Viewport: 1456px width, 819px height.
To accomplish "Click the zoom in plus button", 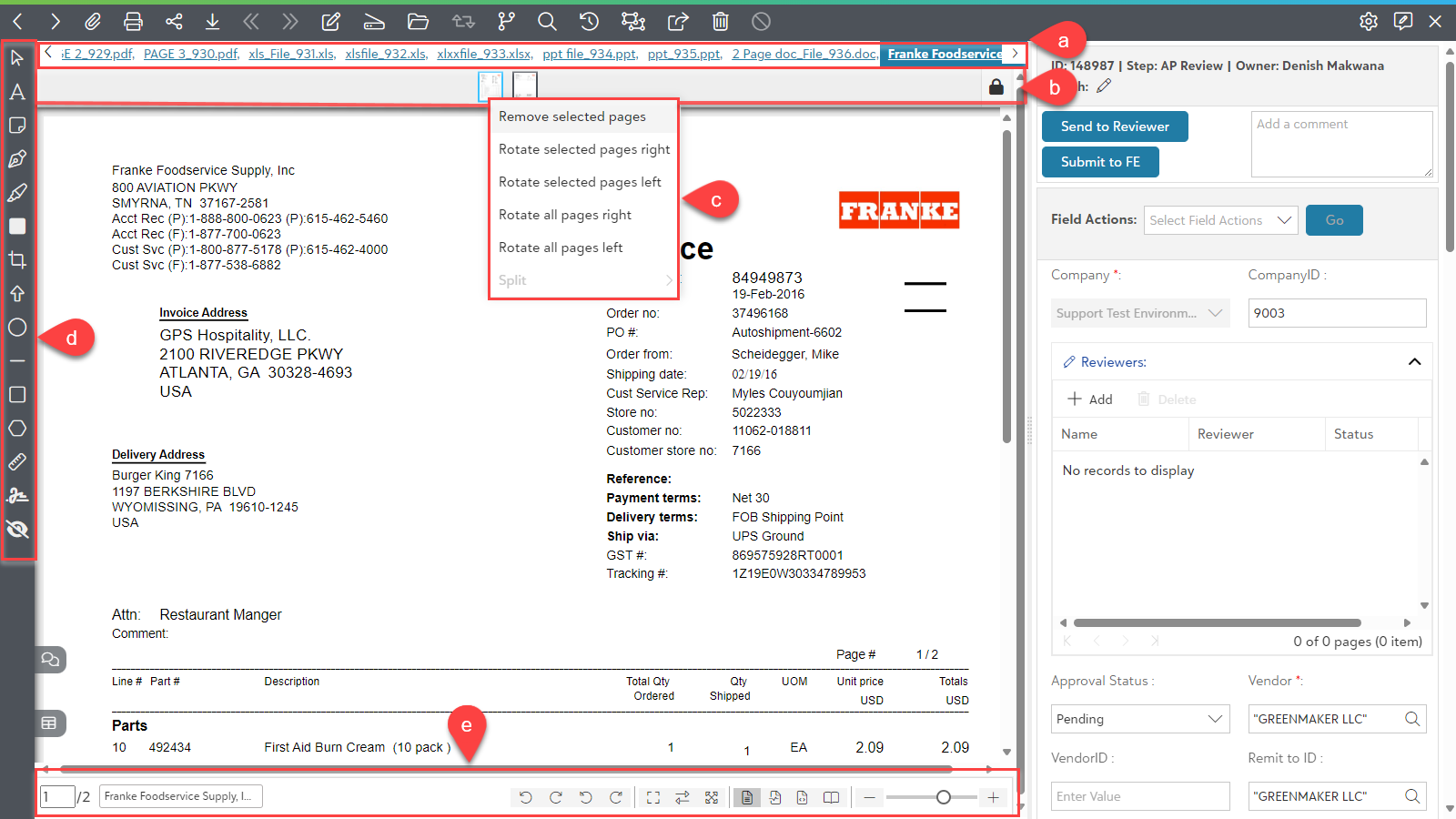I will [x=993, y=797].
